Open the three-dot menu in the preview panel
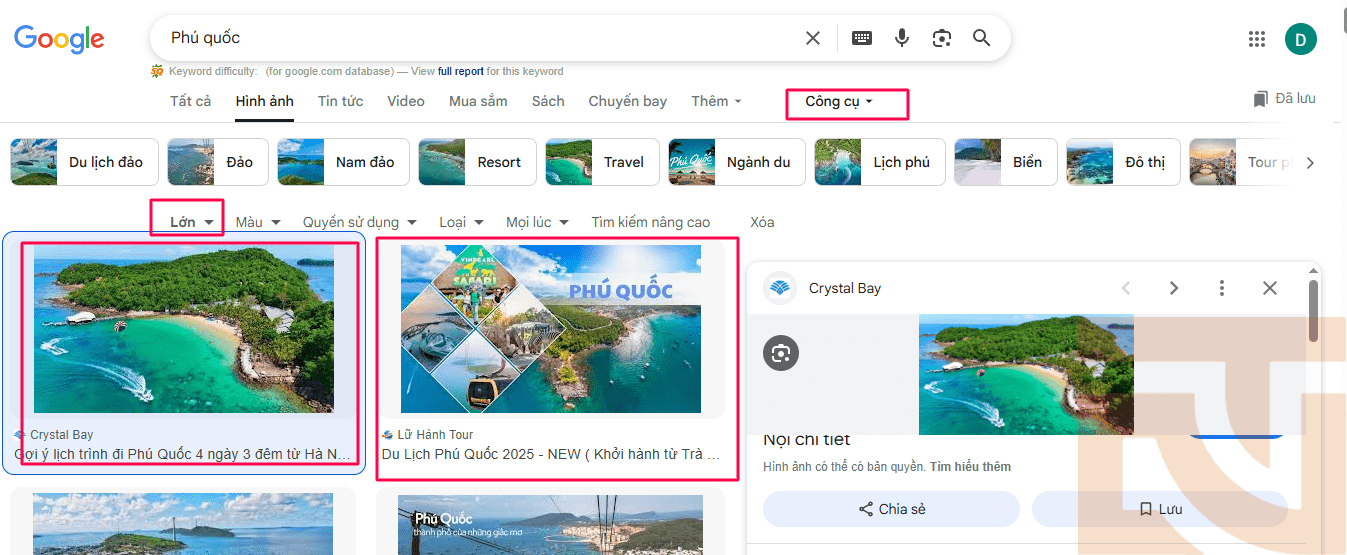The width and height of the screenshot is (1347, 555). pos(1222,288)
